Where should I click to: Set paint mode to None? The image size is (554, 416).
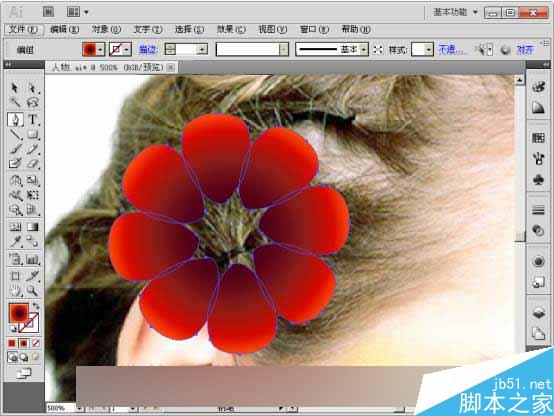(35, 343)
